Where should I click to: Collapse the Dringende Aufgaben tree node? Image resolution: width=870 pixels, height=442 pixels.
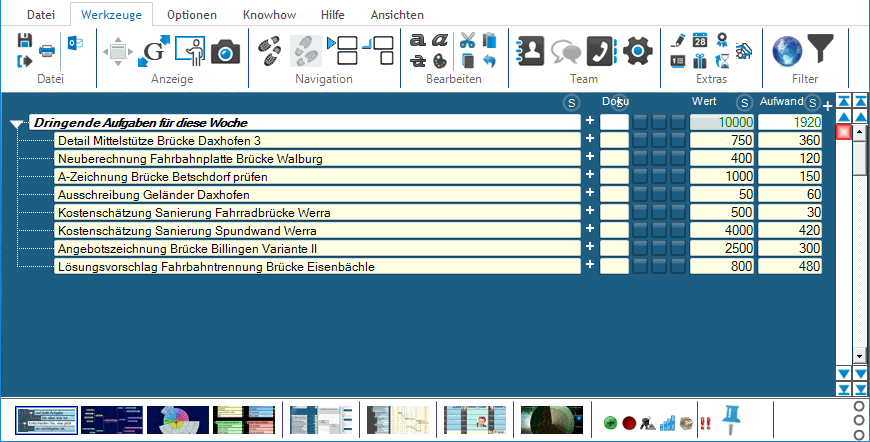pyautogui.click(x=16, y=124)
